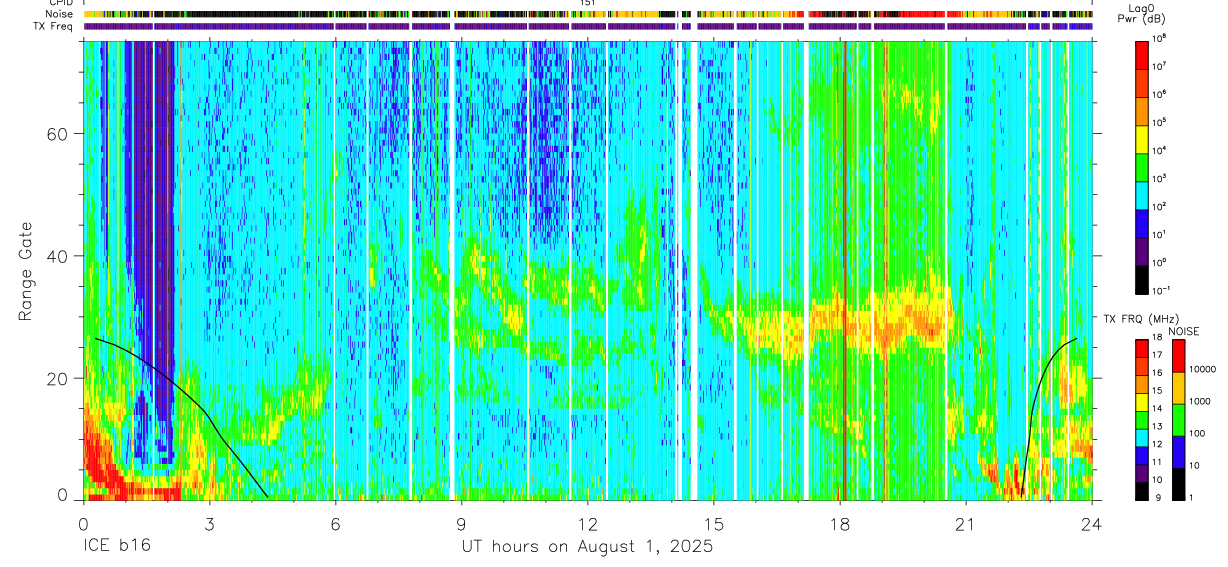Click the x-axis tick label '3'
The width and height of the screenshot is (1228, 567).
209,524
